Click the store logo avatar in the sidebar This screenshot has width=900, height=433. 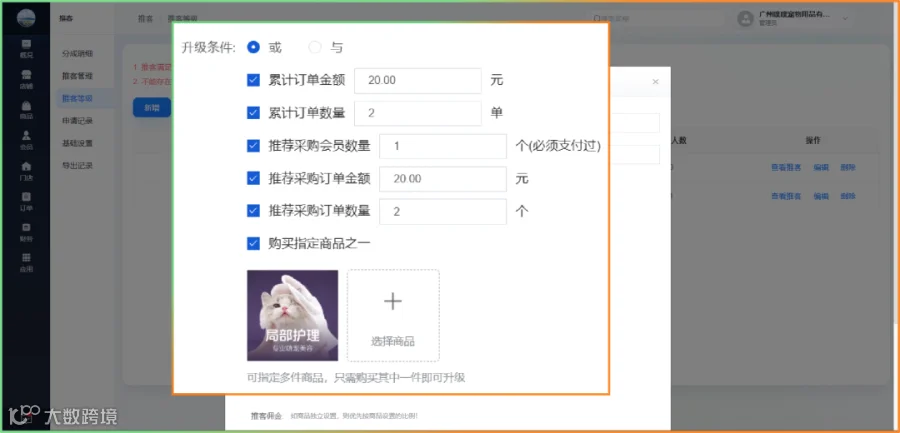(x=26, y=18)
